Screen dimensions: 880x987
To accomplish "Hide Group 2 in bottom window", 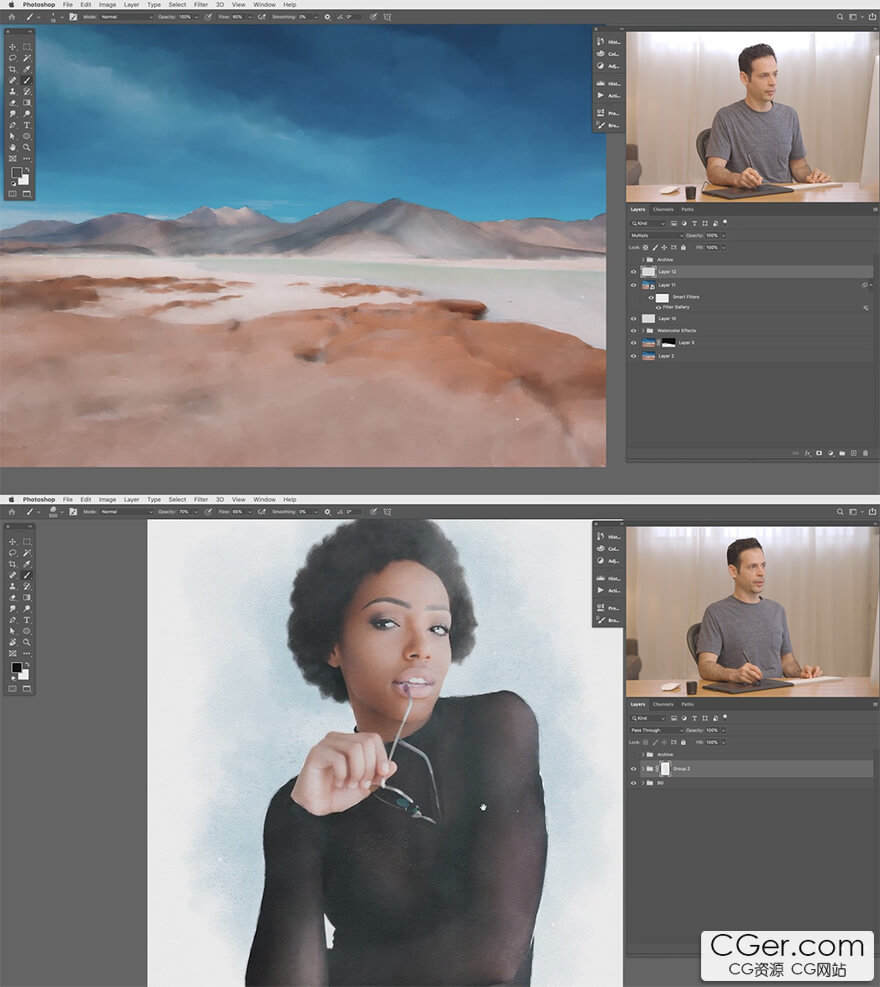I will [634, 769].
